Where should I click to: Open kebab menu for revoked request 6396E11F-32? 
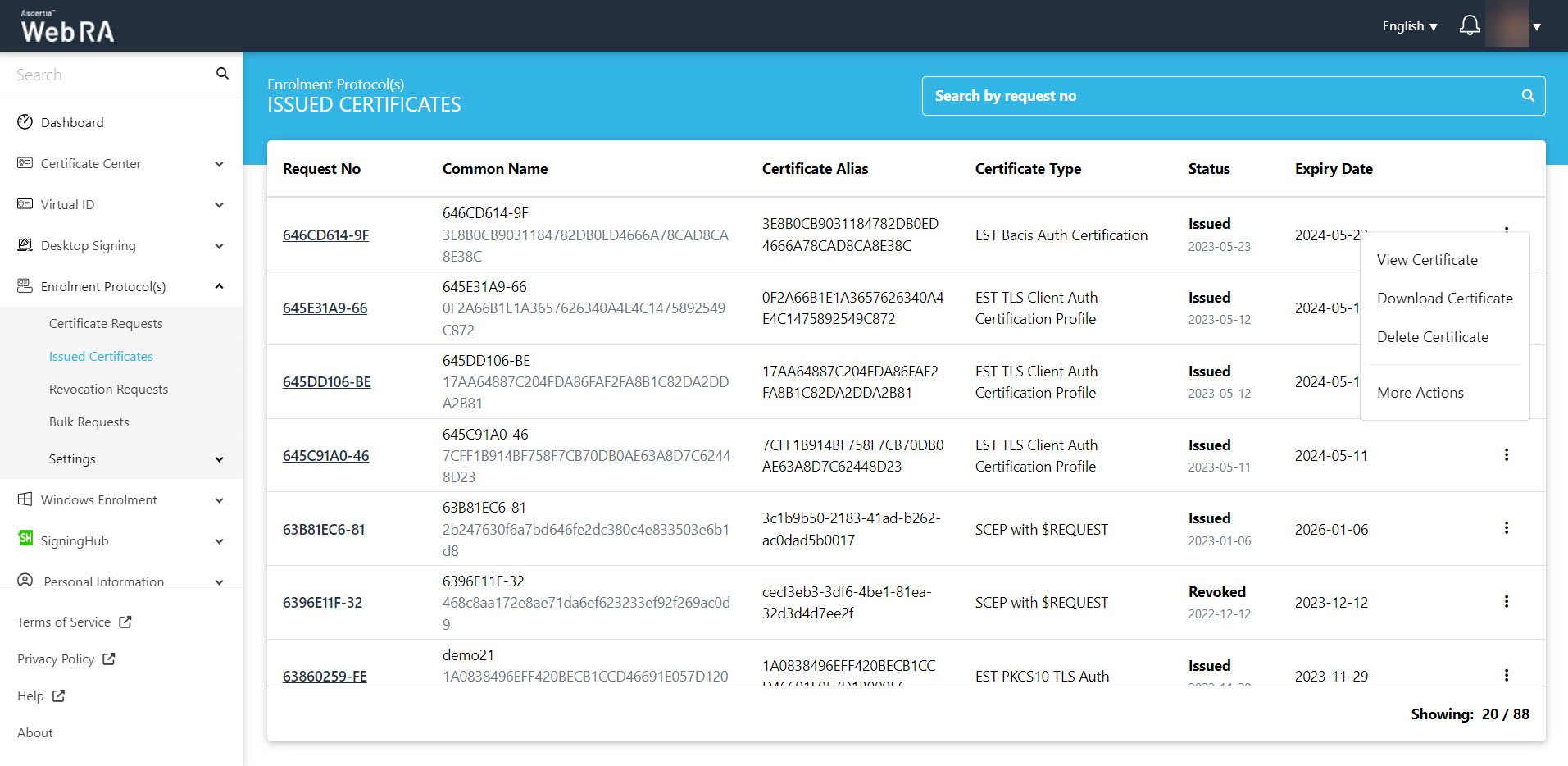(1506, 602)
